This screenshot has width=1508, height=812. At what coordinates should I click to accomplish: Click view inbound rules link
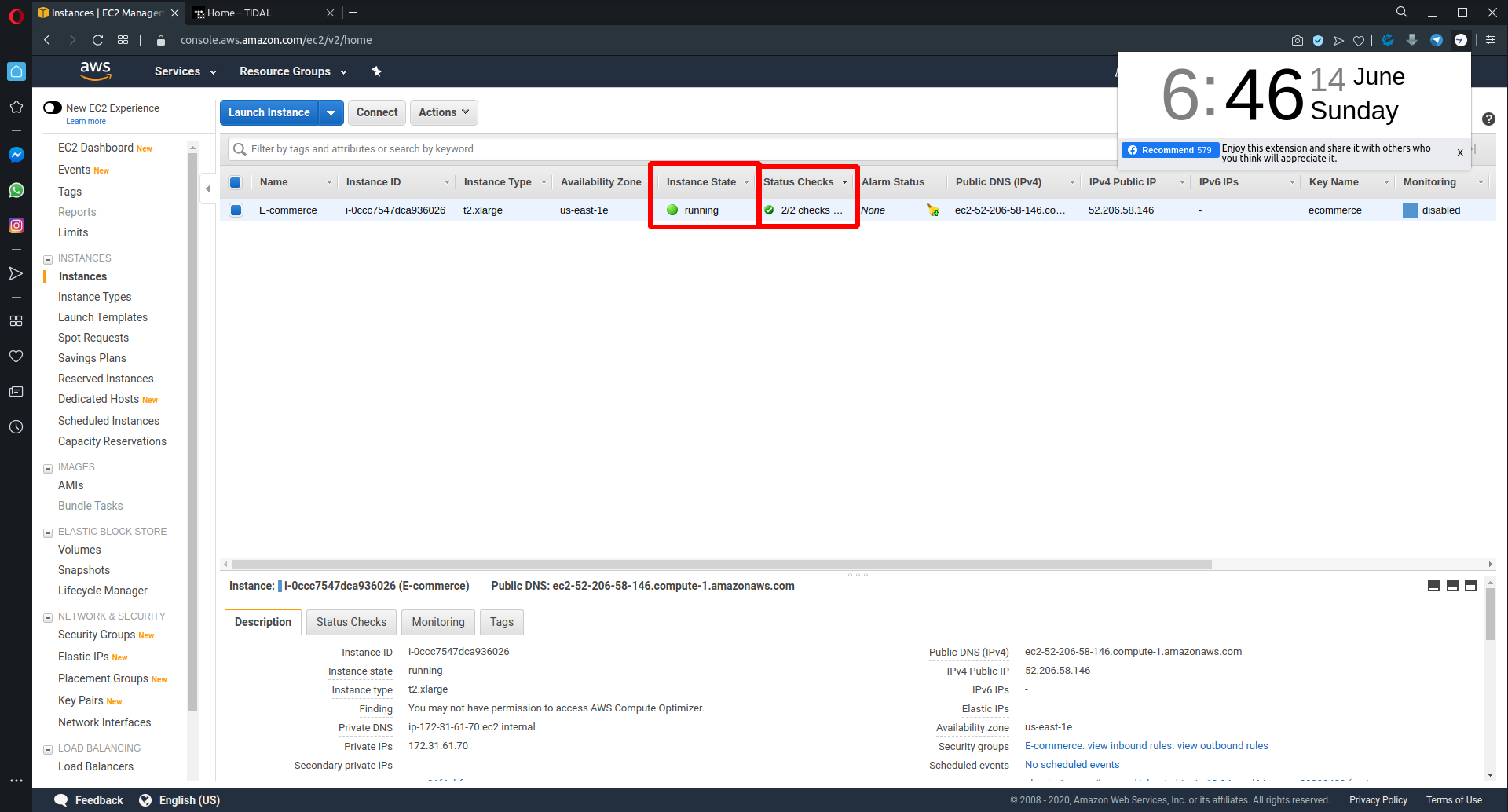tap(1130, 746)
